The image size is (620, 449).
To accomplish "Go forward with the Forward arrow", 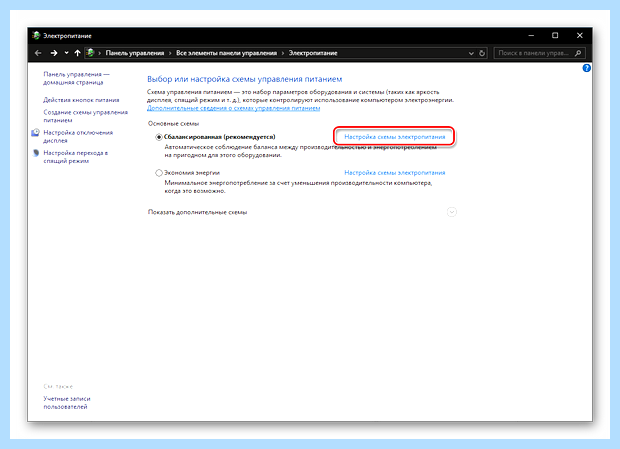I will tap(54, 53).
